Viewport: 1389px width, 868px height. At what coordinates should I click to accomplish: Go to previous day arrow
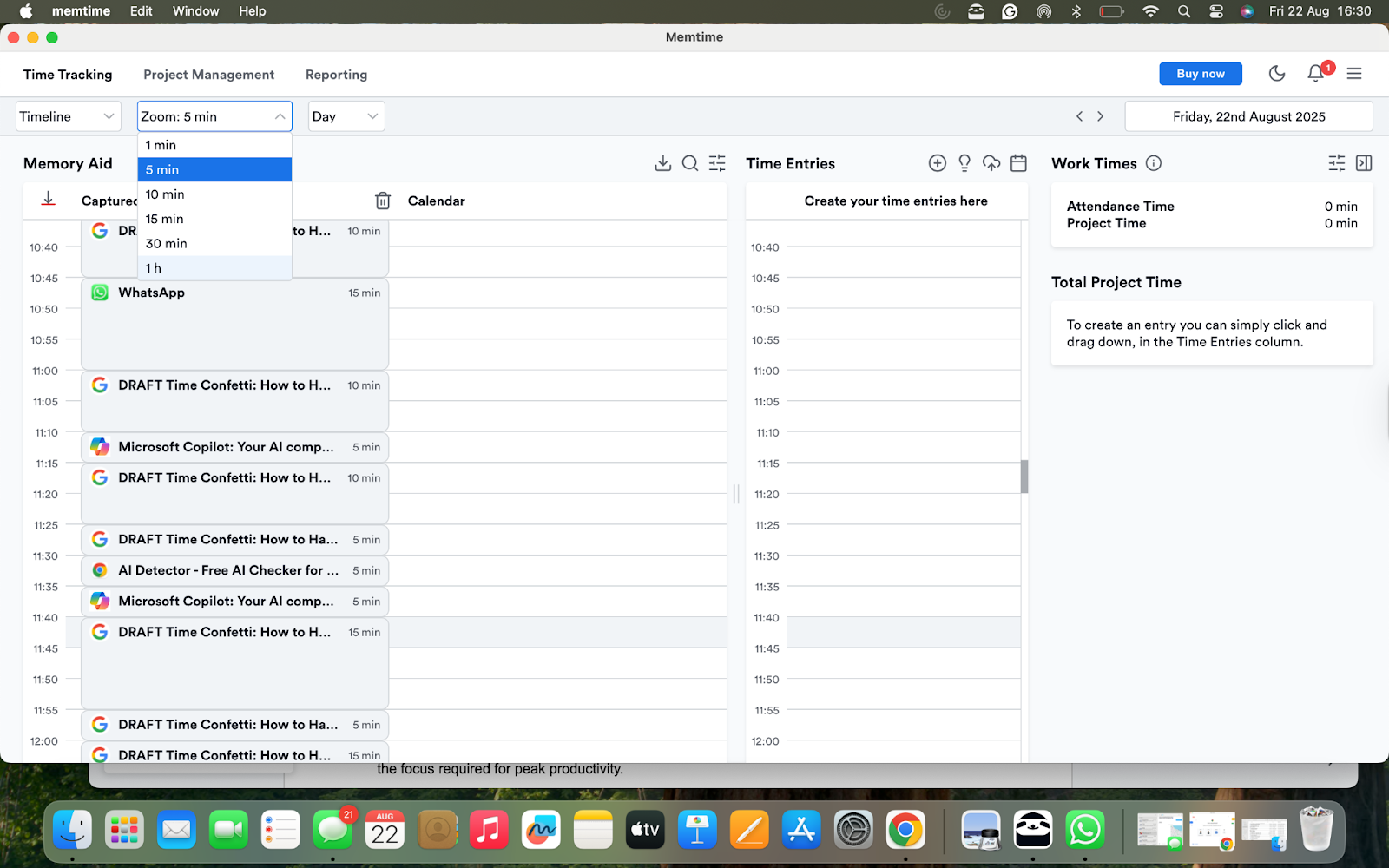pyautogui.click(x=1079, y=116)
